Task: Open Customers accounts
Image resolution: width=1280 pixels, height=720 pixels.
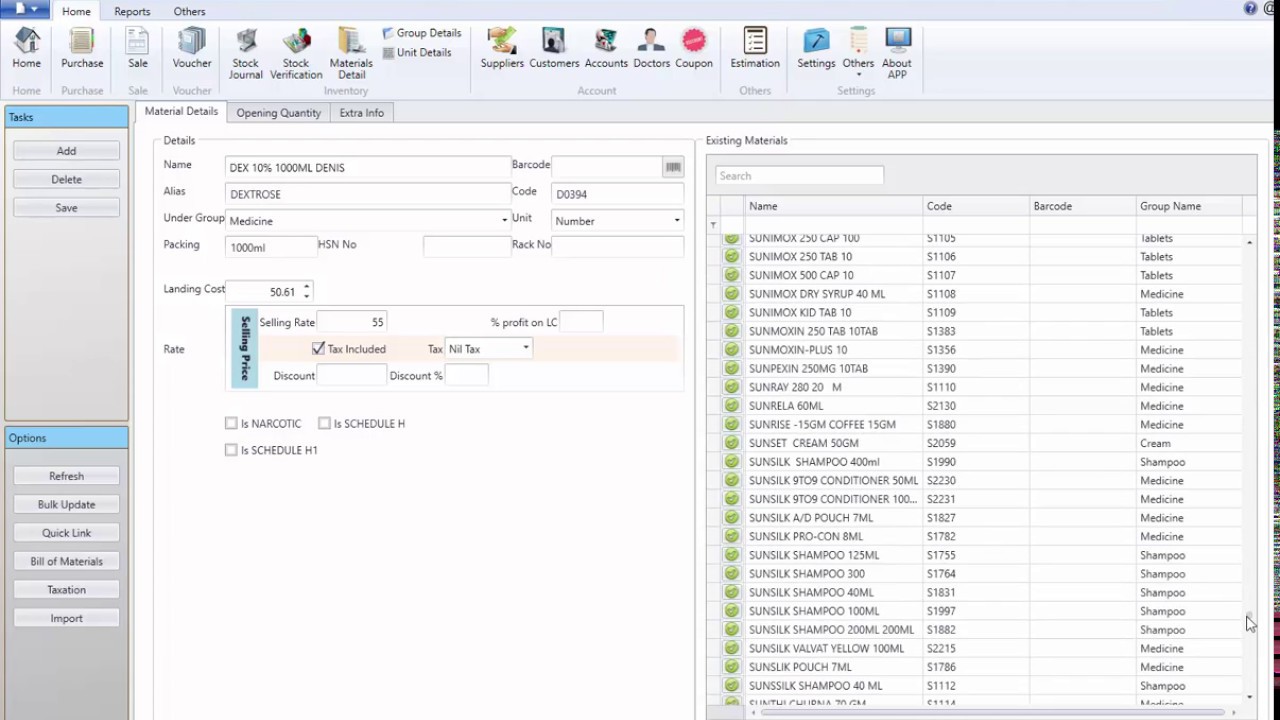Action: [x=554, y=48]
